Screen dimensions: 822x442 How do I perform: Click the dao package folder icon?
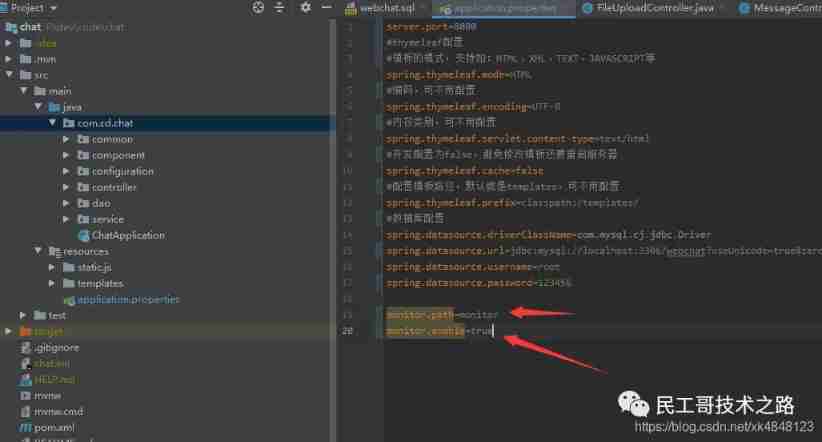pos(83,203)
